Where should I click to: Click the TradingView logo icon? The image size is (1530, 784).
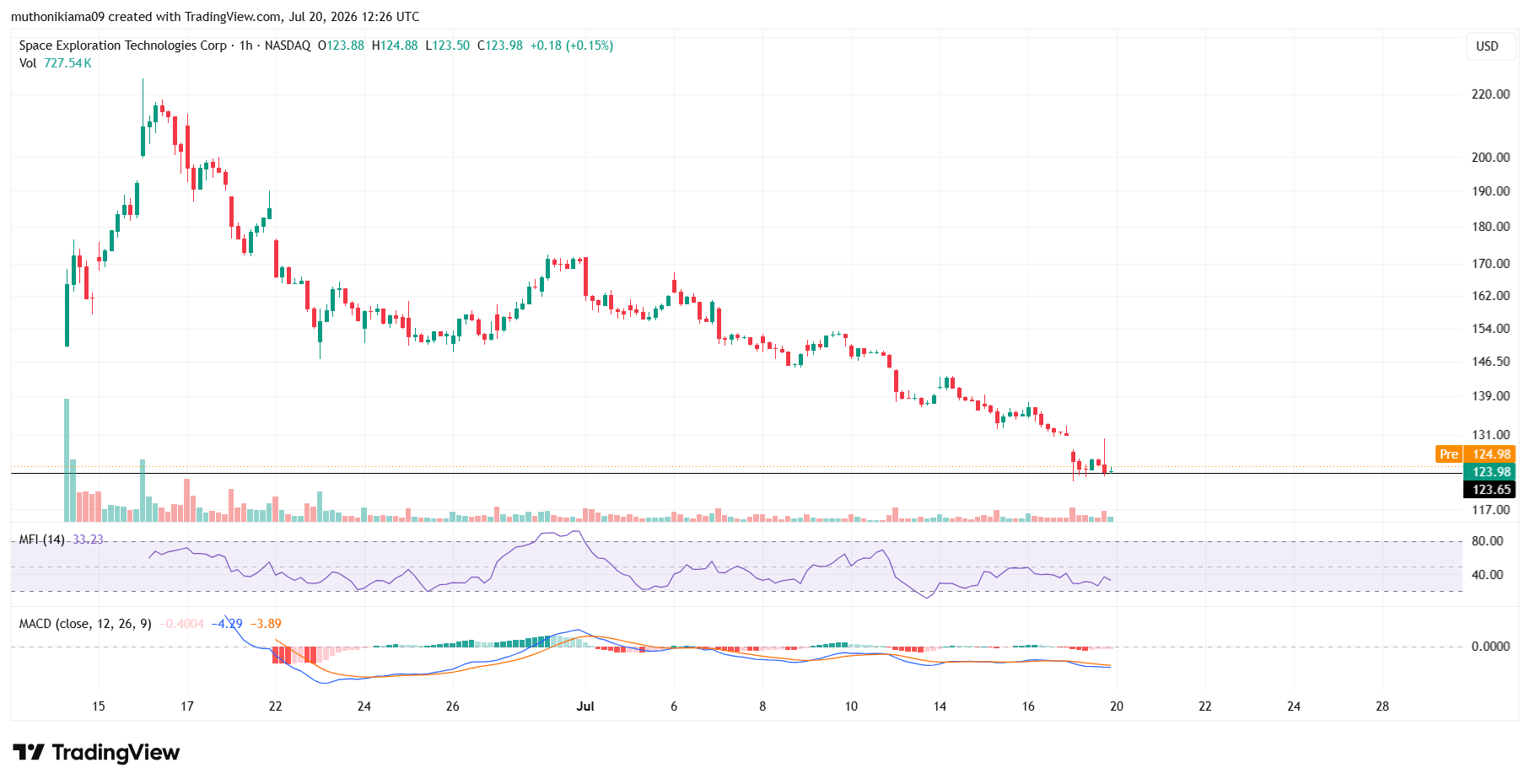pyautogui.click(x=29, y=752)
